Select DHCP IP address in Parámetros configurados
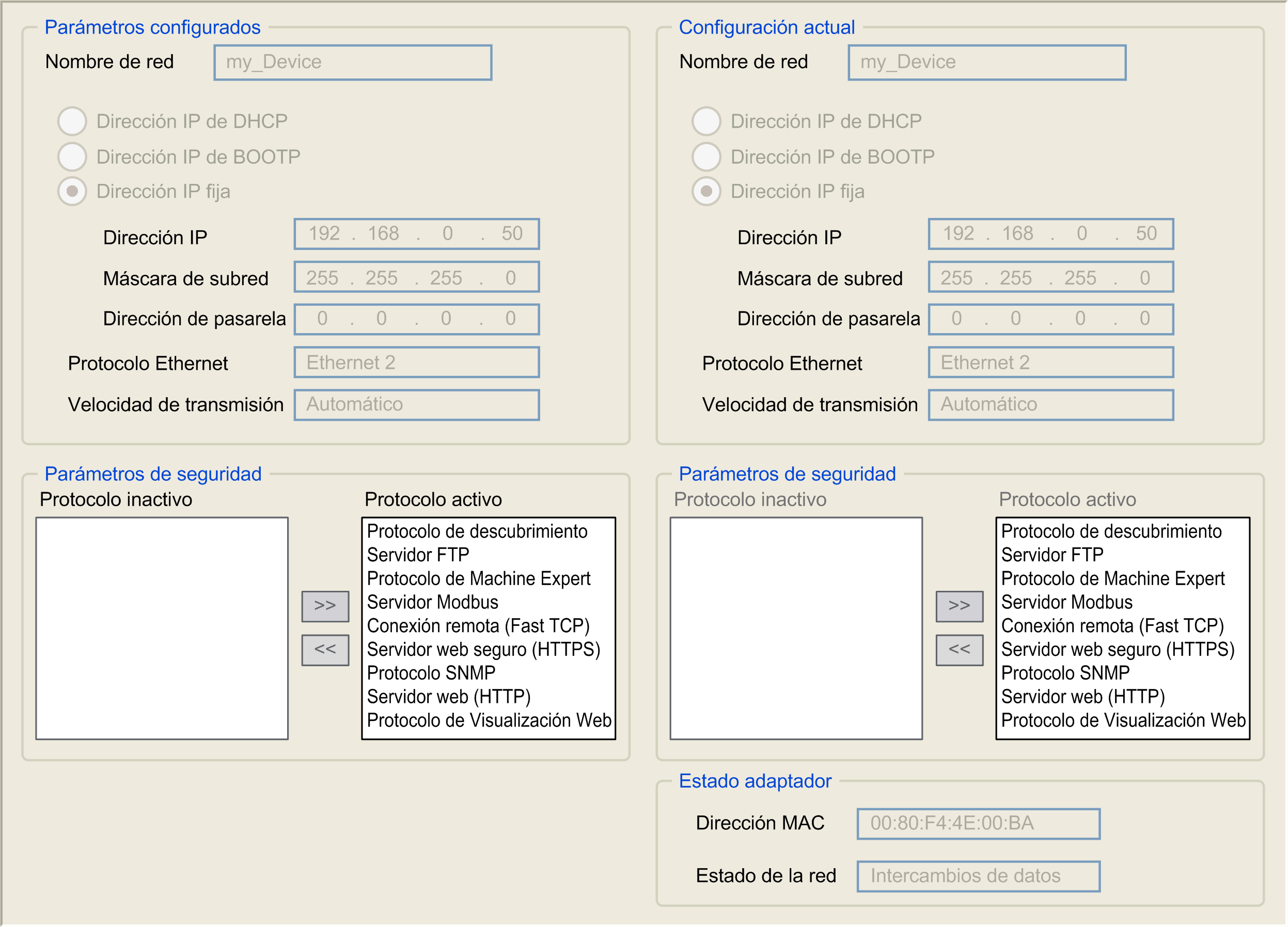1288x927 pixels. pyautogui.click(x=72, y=121)
